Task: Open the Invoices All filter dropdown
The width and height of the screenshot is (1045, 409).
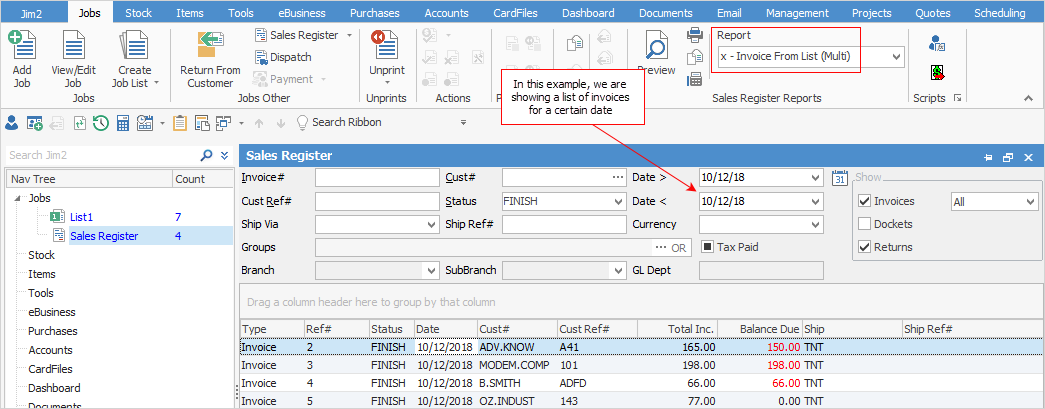Action: (1031, 201)
